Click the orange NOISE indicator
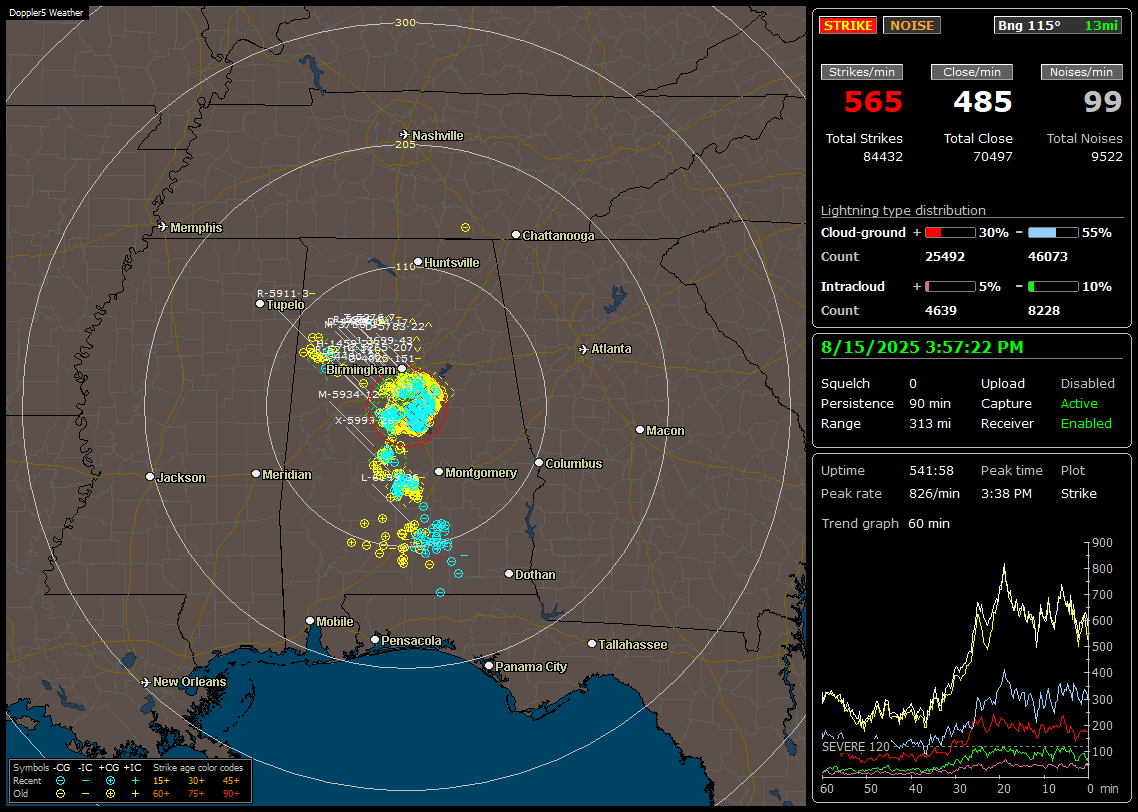The width and height of the screenshot is (1138, 812). [912, 25]
